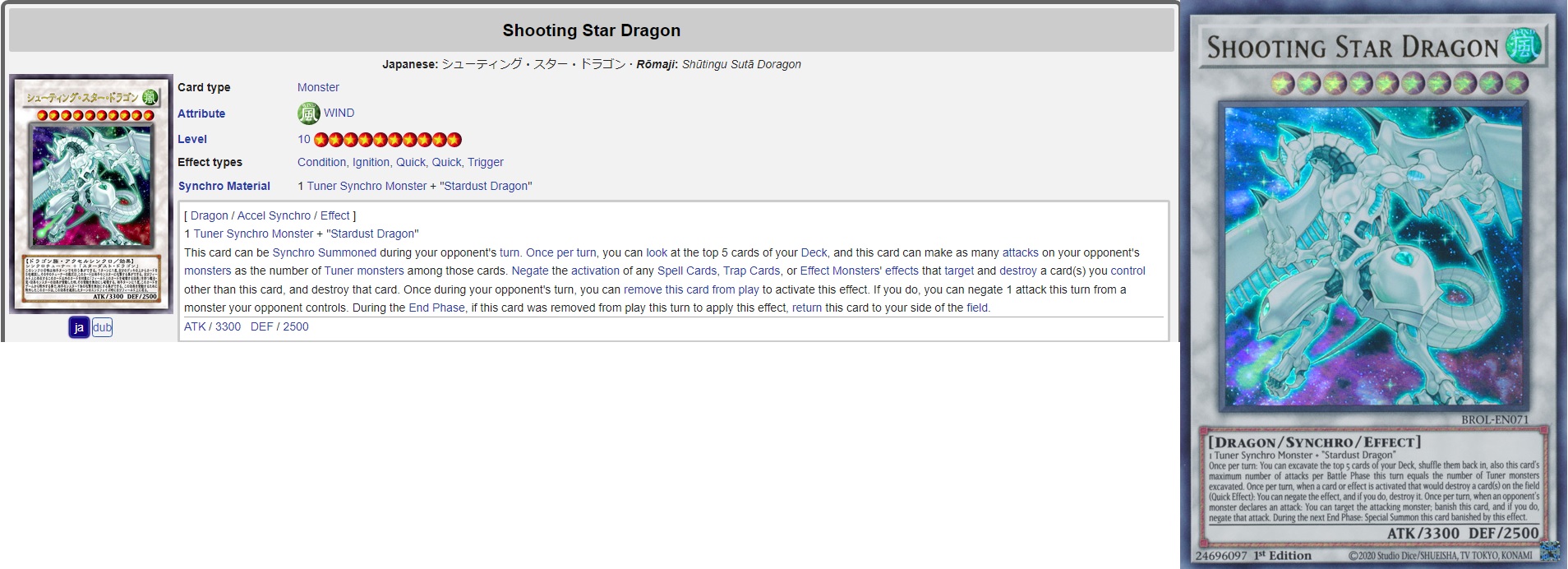Open the Trap Cards link
This screenshot has height=569, width=1568.
pos(751,271)
